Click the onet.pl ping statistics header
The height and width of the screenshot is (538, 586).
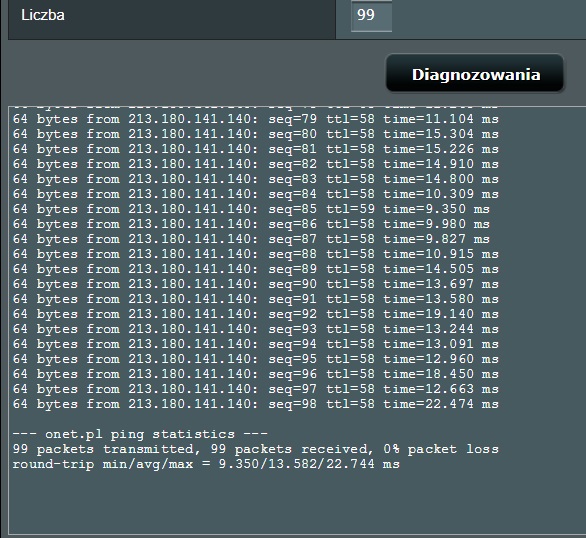140,434
